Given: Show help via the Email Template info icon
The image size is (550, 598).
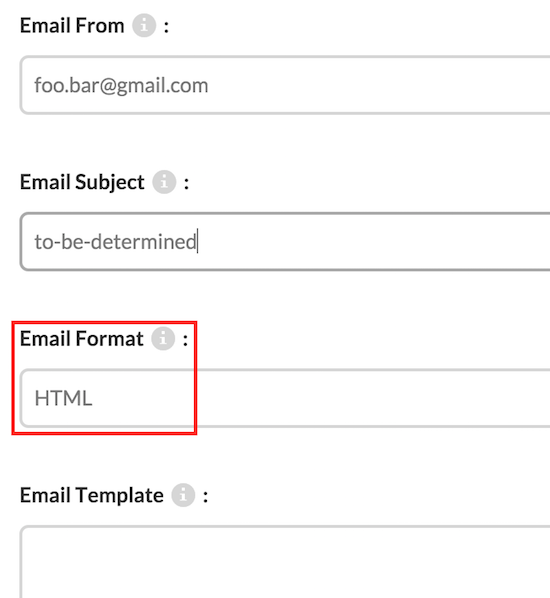Looking at the screenshot, I should [x=183, y=495].
